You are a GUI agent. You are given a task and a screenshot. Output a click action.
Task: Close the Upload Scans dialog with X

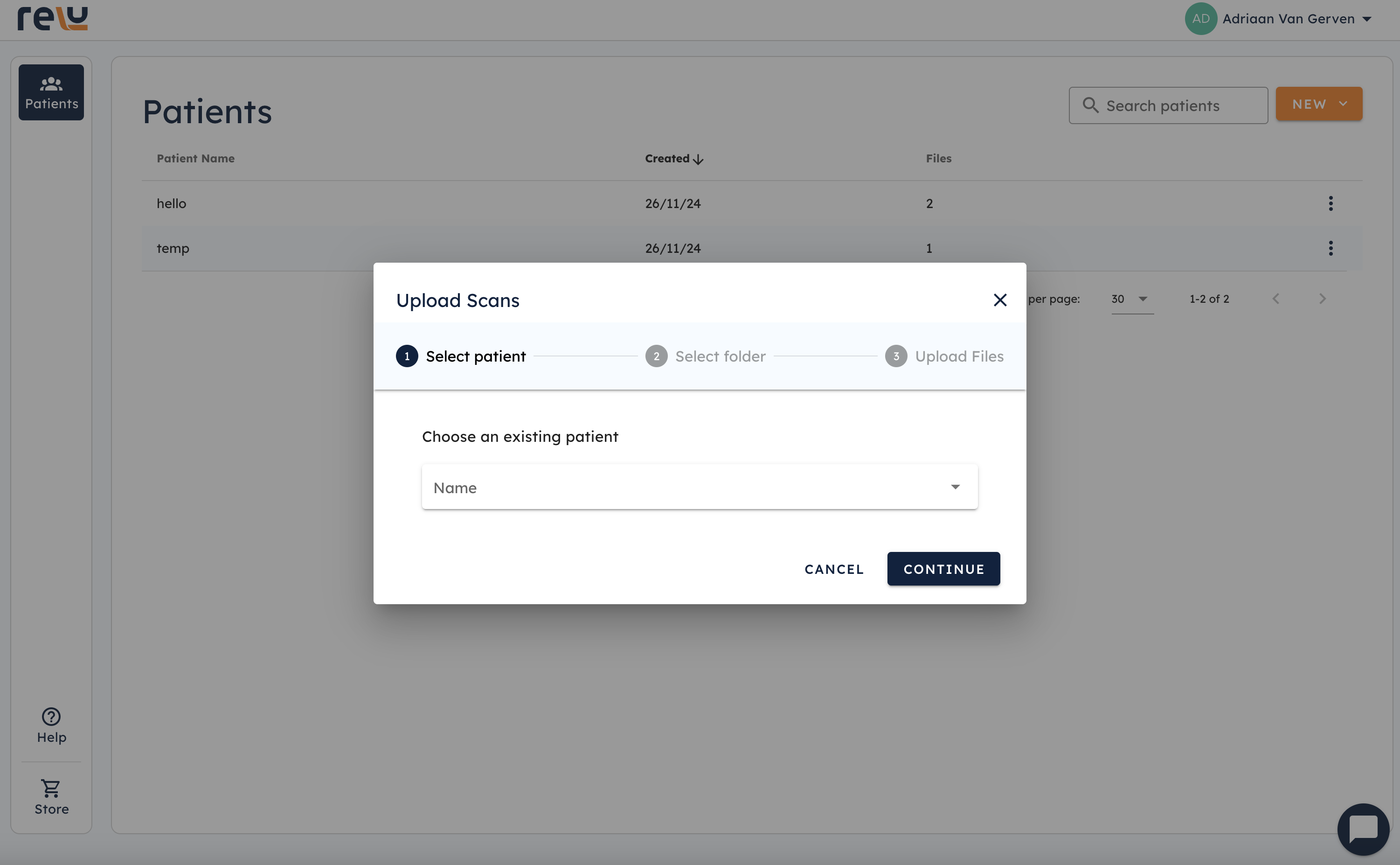tap(1000, 300)
